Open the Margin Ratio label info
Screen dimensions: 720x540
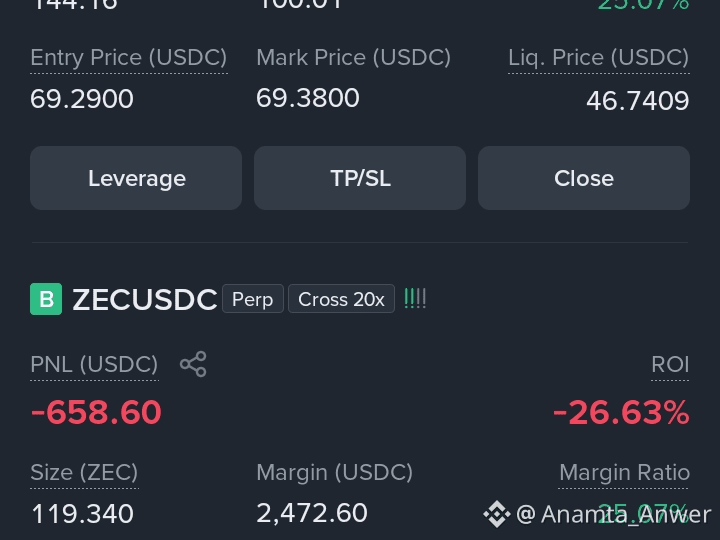(x=624, y=472)
